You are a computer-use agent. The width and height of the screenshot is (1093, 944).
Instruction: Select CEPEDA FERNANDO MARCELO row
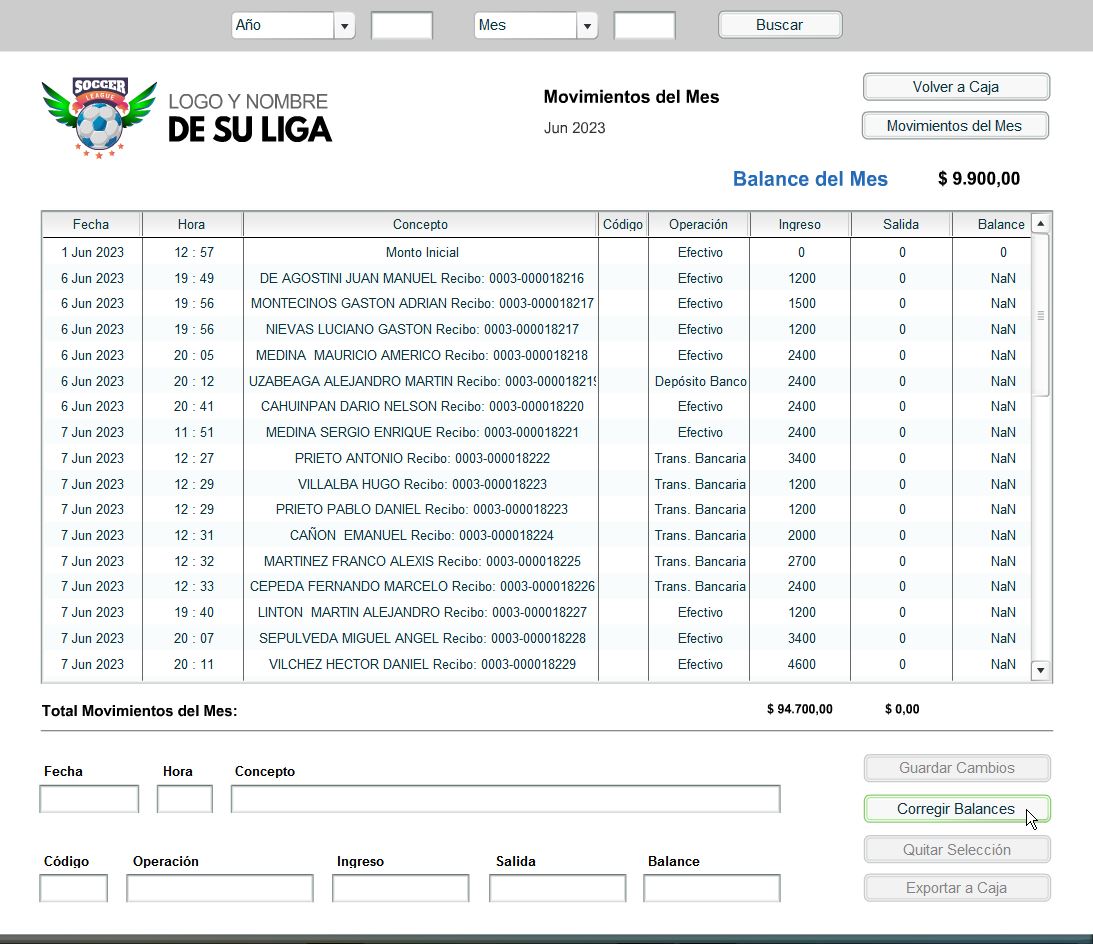(x=536, y=586)
